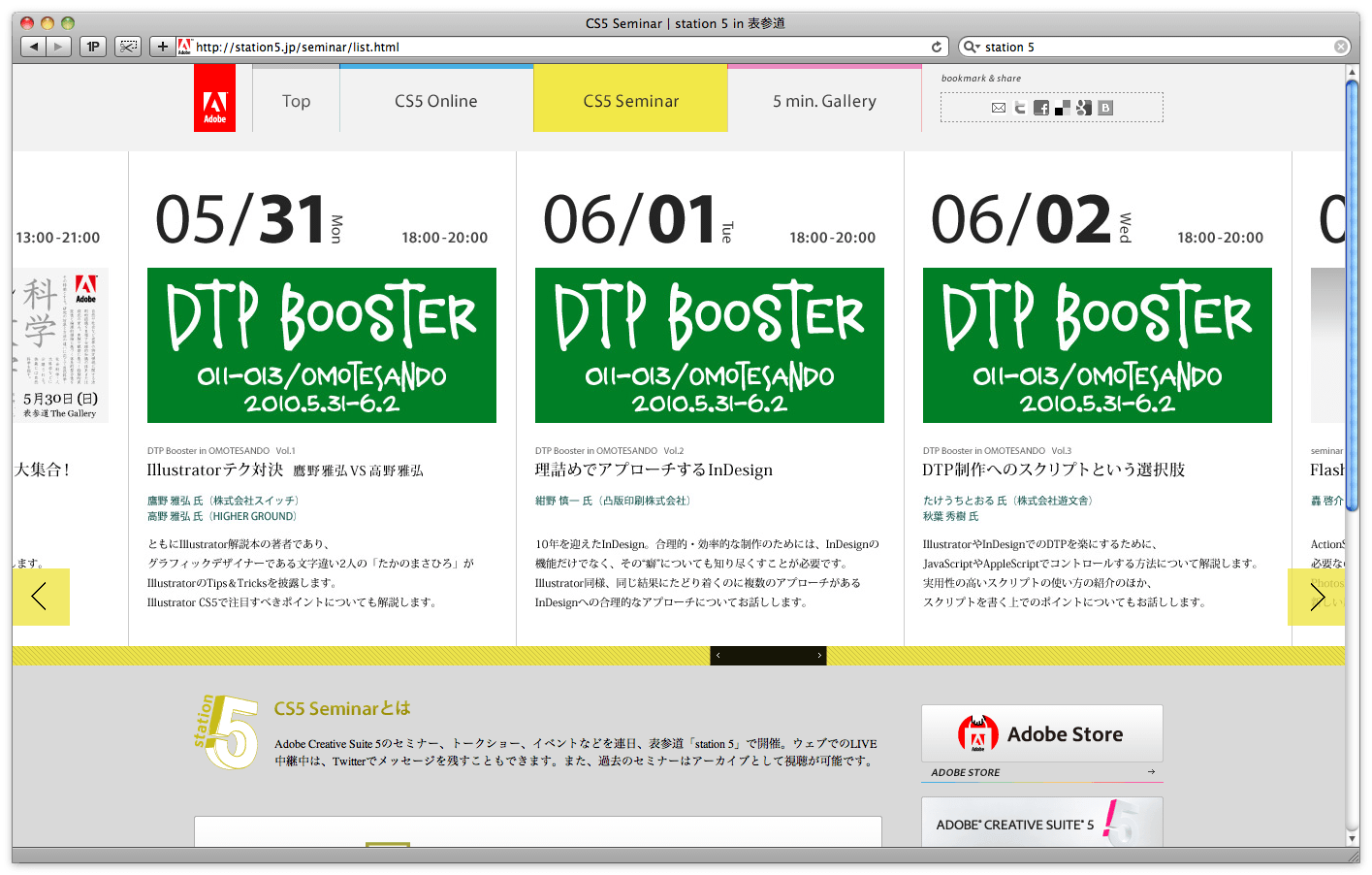Click the red Adobe logo in header
Viewport: 1372px width, 875px height.
click(x=214, y=98)
